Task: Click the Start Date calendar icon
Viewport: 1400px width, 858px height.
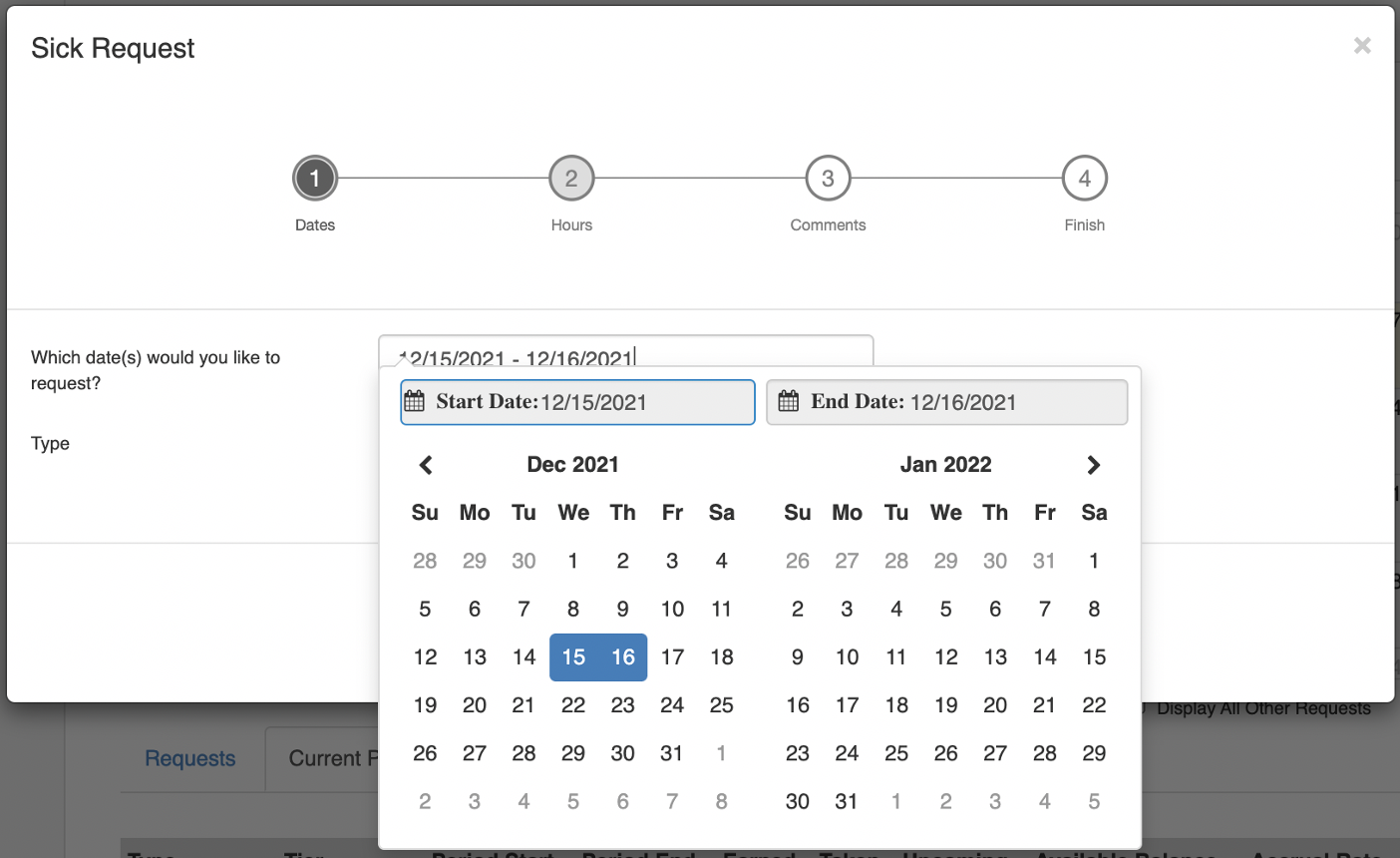Action: [x=415, y=402]
